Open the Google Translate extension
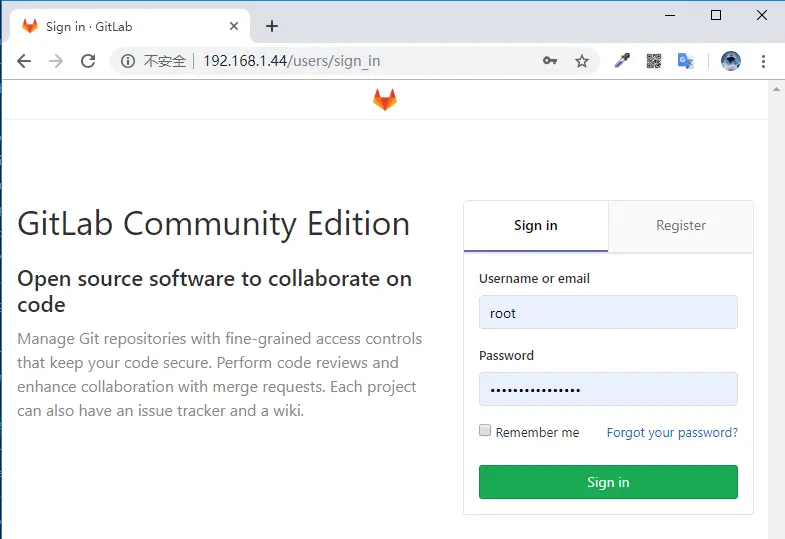The width and height of the screenshot is (785, 539). (685, 61)
